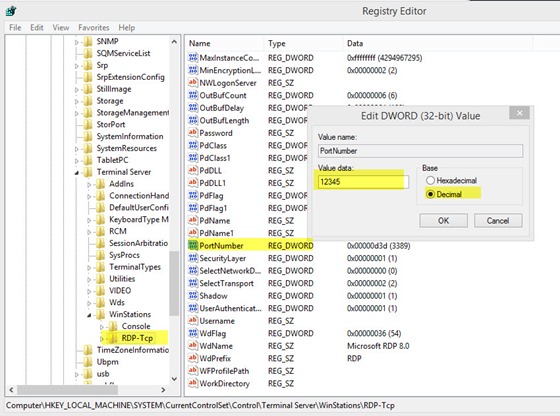Choose the Hexadecimal base option
The width and height of the screenshot is (560, 416).
pos(430,180)
